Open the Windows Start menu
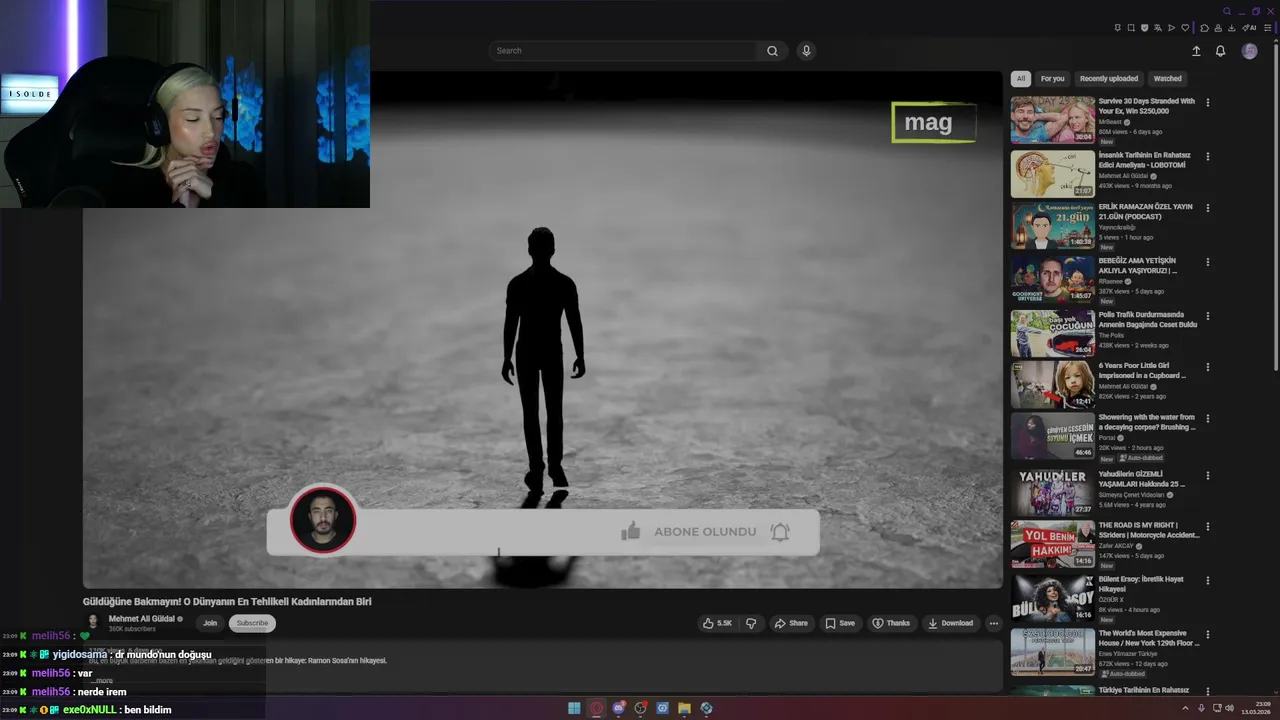Screen dimensions: 1280x720 pos(574,708)
